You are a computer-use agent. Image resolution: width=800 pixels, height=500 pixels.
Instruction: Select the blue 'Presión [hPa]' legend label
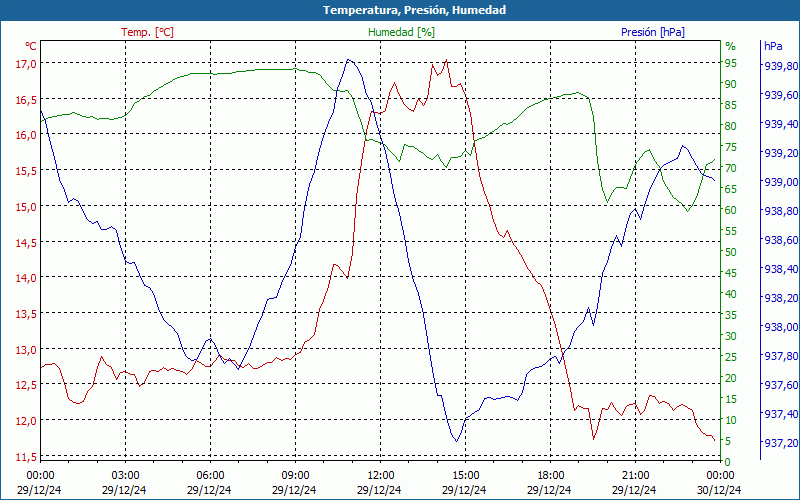[x=653, y=32]
